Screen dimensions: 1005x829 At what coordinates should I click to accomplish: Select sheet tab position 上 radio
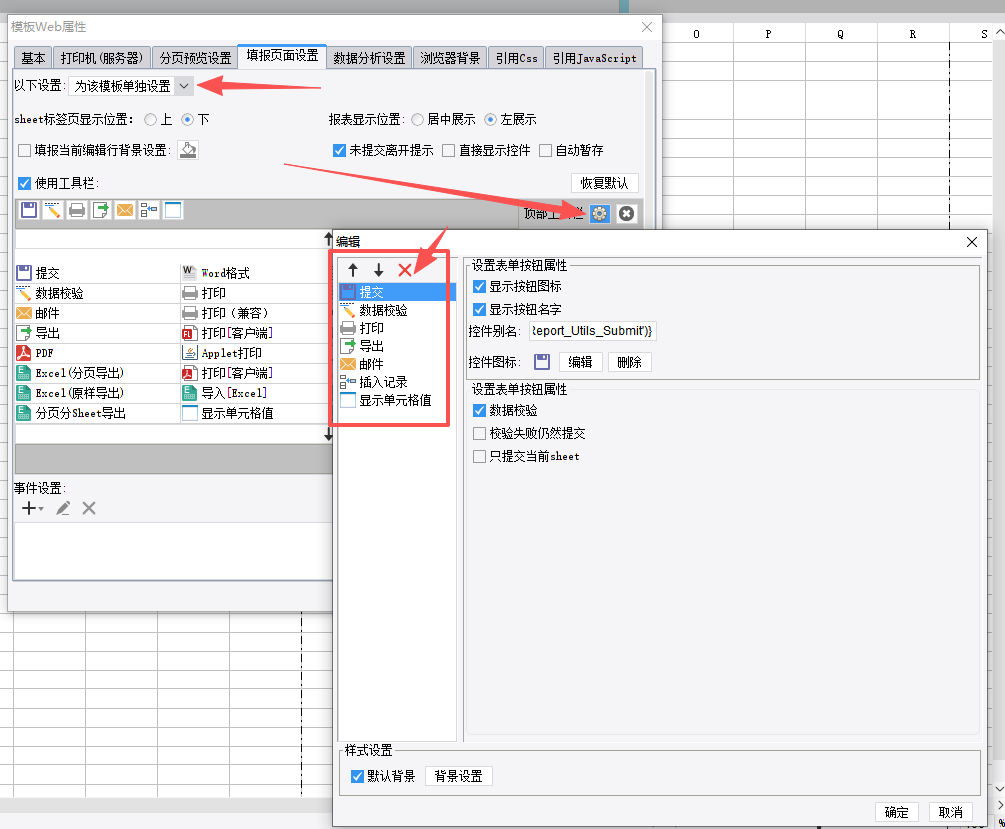point(151,119)
